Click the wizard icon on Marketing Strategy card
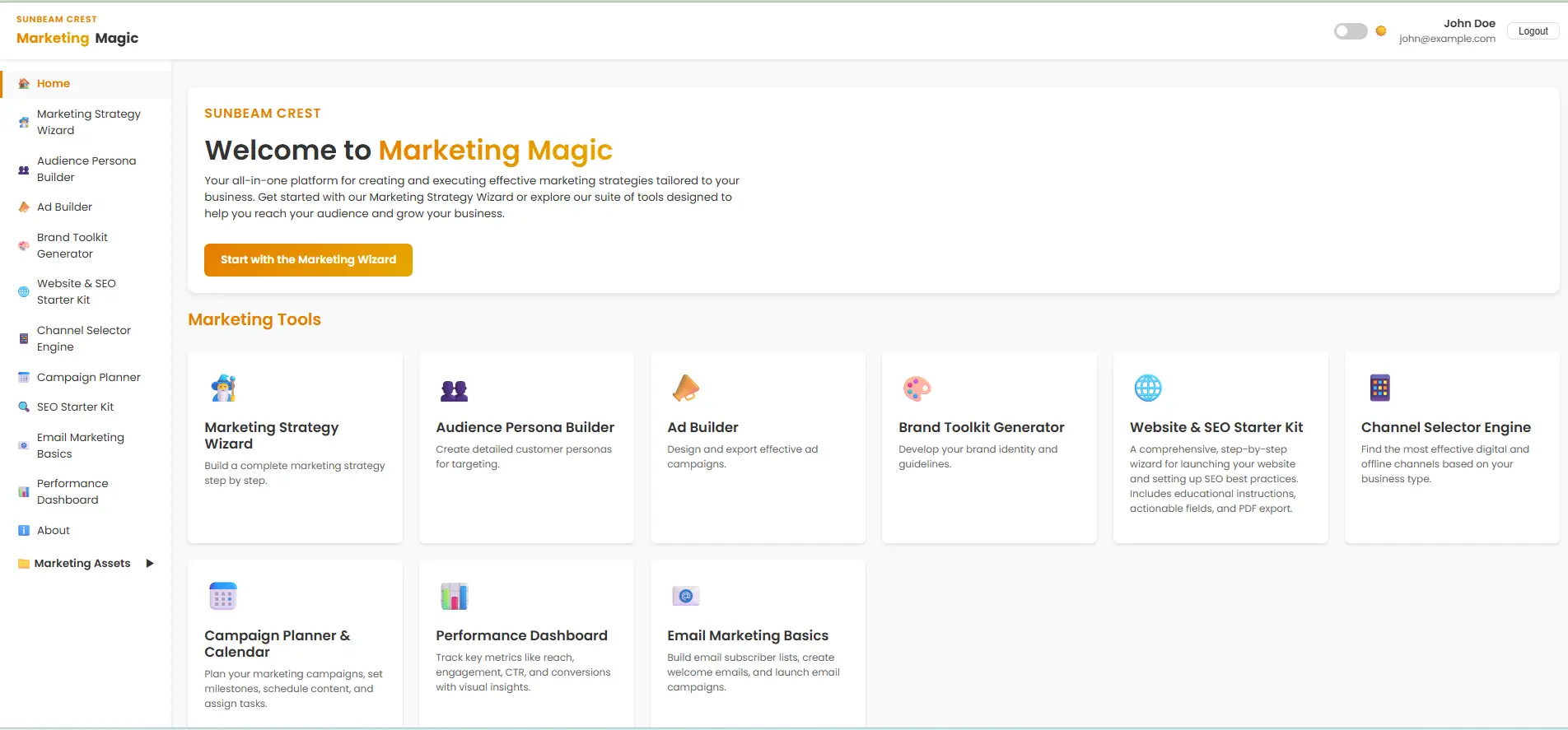The height and width of the screenshot is (730, 1568). [x=223, y=388]
